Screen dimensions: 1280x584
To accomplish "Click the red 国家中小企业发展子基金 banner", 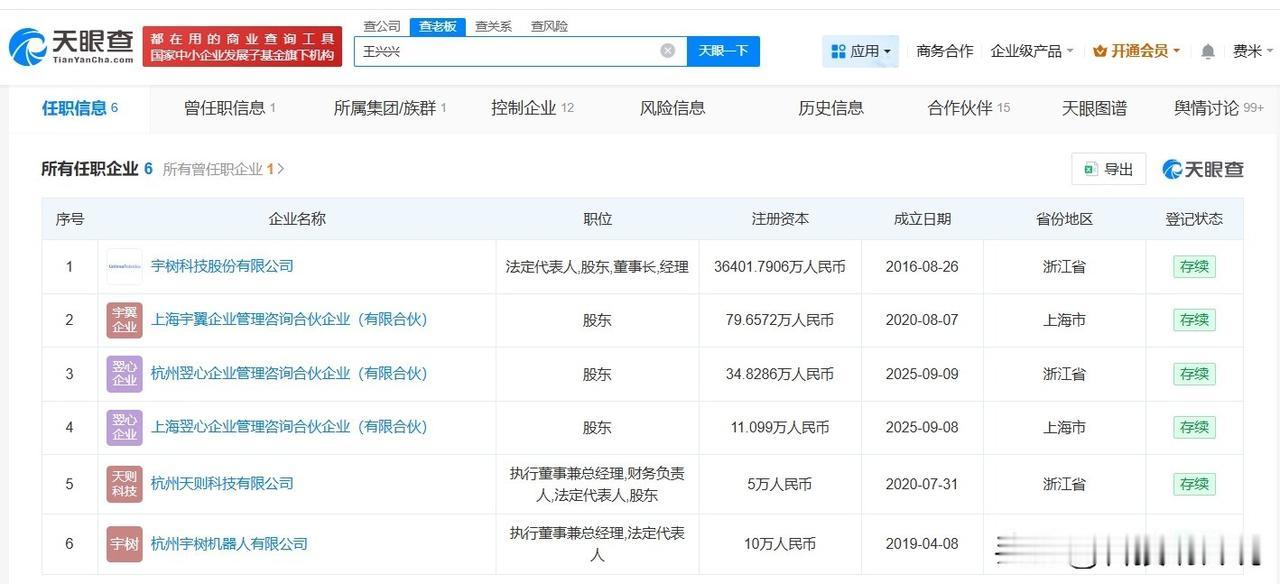I will pos(242,47).
